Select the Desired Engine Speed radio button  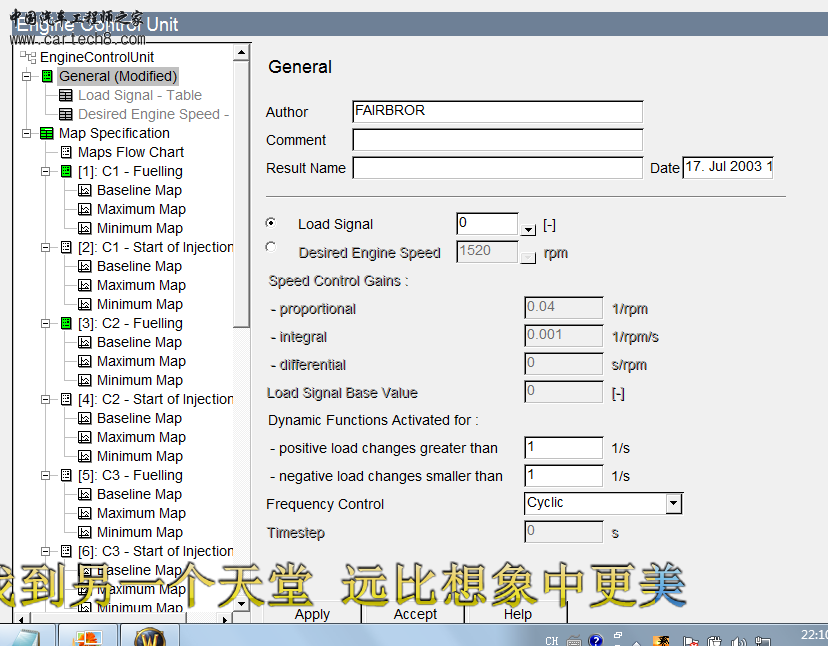tap(271, 247)
